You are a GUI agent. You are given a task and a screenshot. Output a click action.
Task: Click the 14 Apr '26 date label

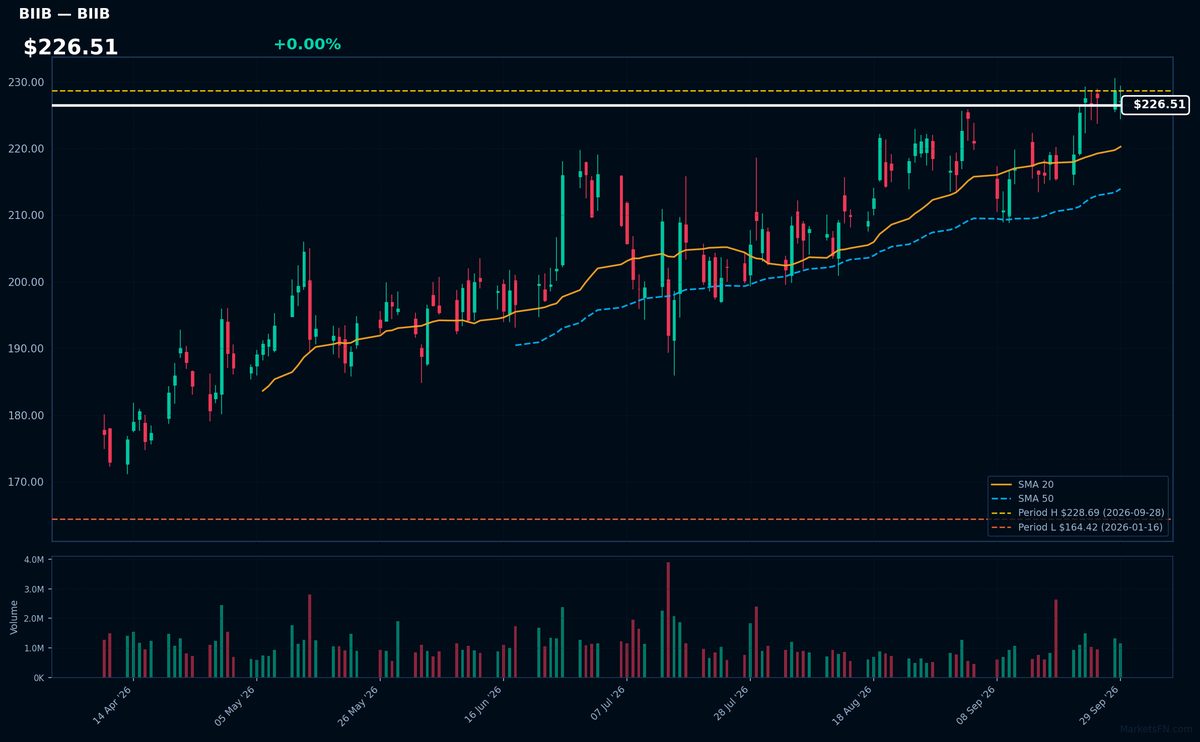pyautogui.click(x=113, y=706)
